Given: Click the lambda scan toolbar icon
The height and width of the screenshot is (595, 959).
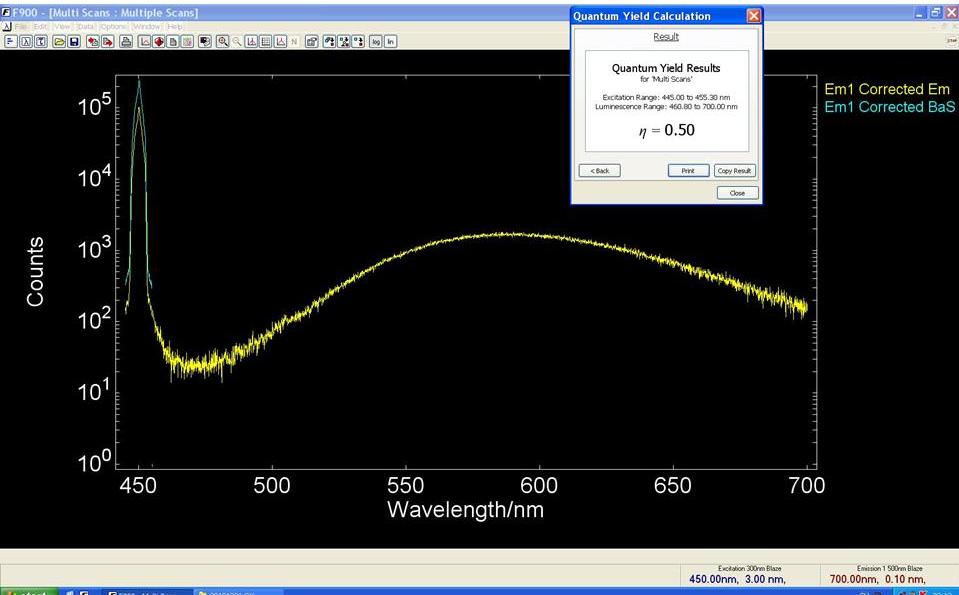Looking at the screenshot, I should pyautogui.click(x=27, y=42).
